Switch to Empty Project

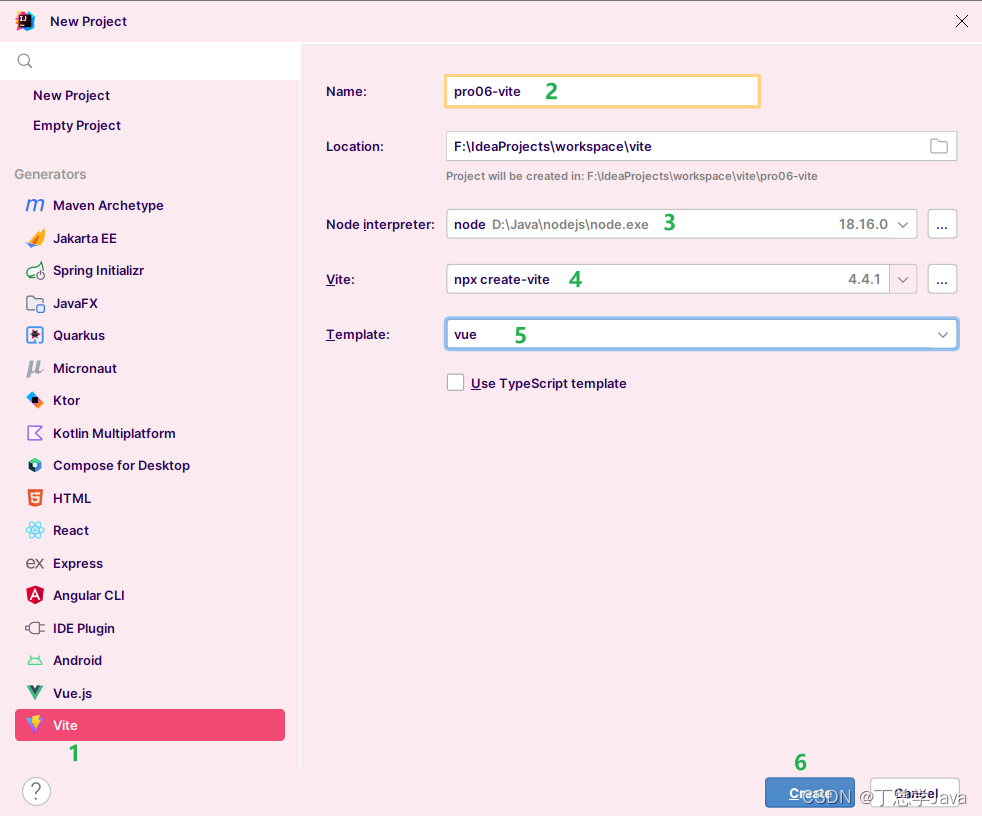click(x=77, y=125)
